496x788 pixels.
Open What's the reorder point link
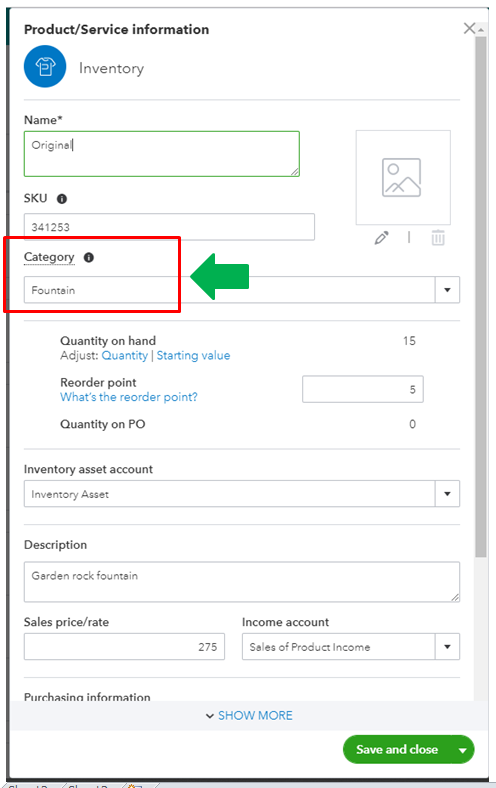(129, 397)
